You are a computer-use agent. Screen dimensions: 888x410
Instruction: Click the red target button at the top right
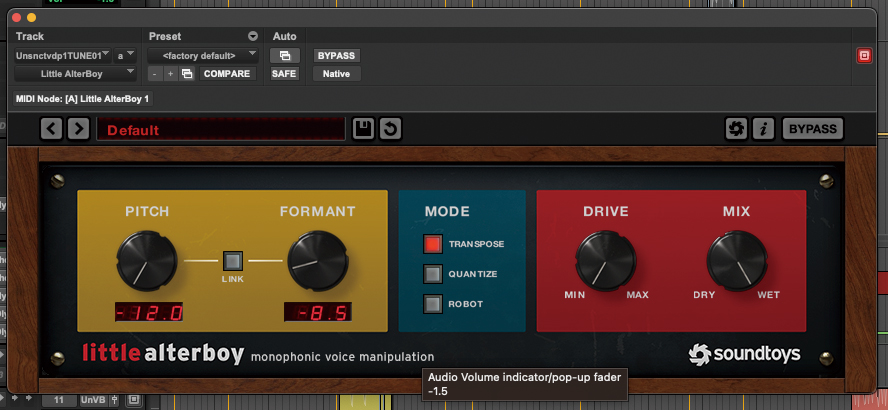click(864, 55)
